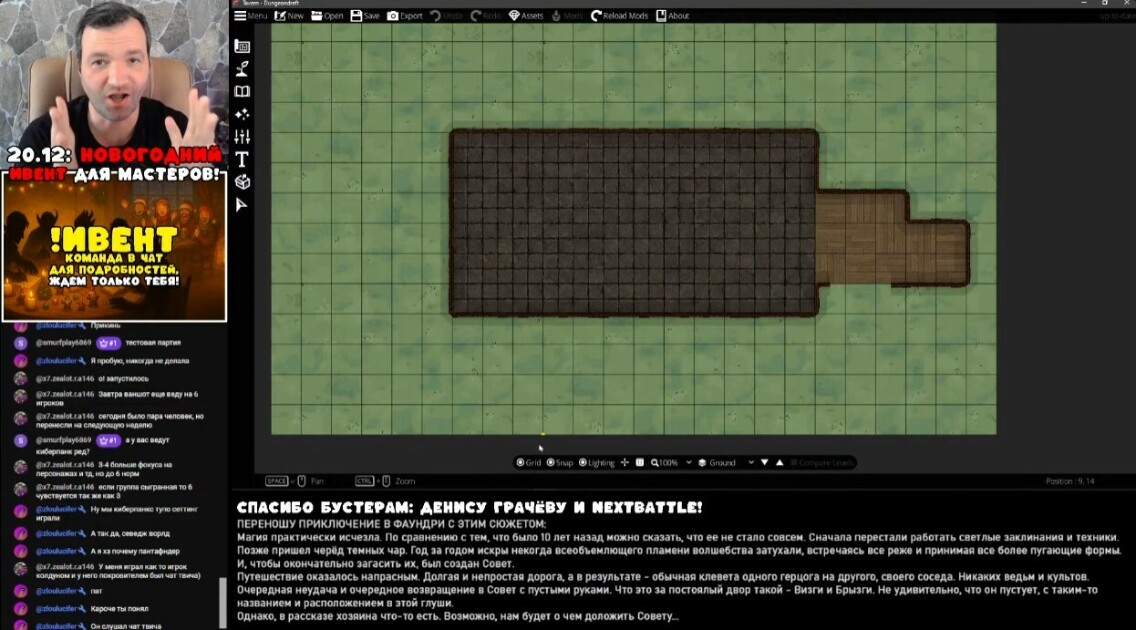Click the 'of запустилось' chat message

click(x=123, y=379)
